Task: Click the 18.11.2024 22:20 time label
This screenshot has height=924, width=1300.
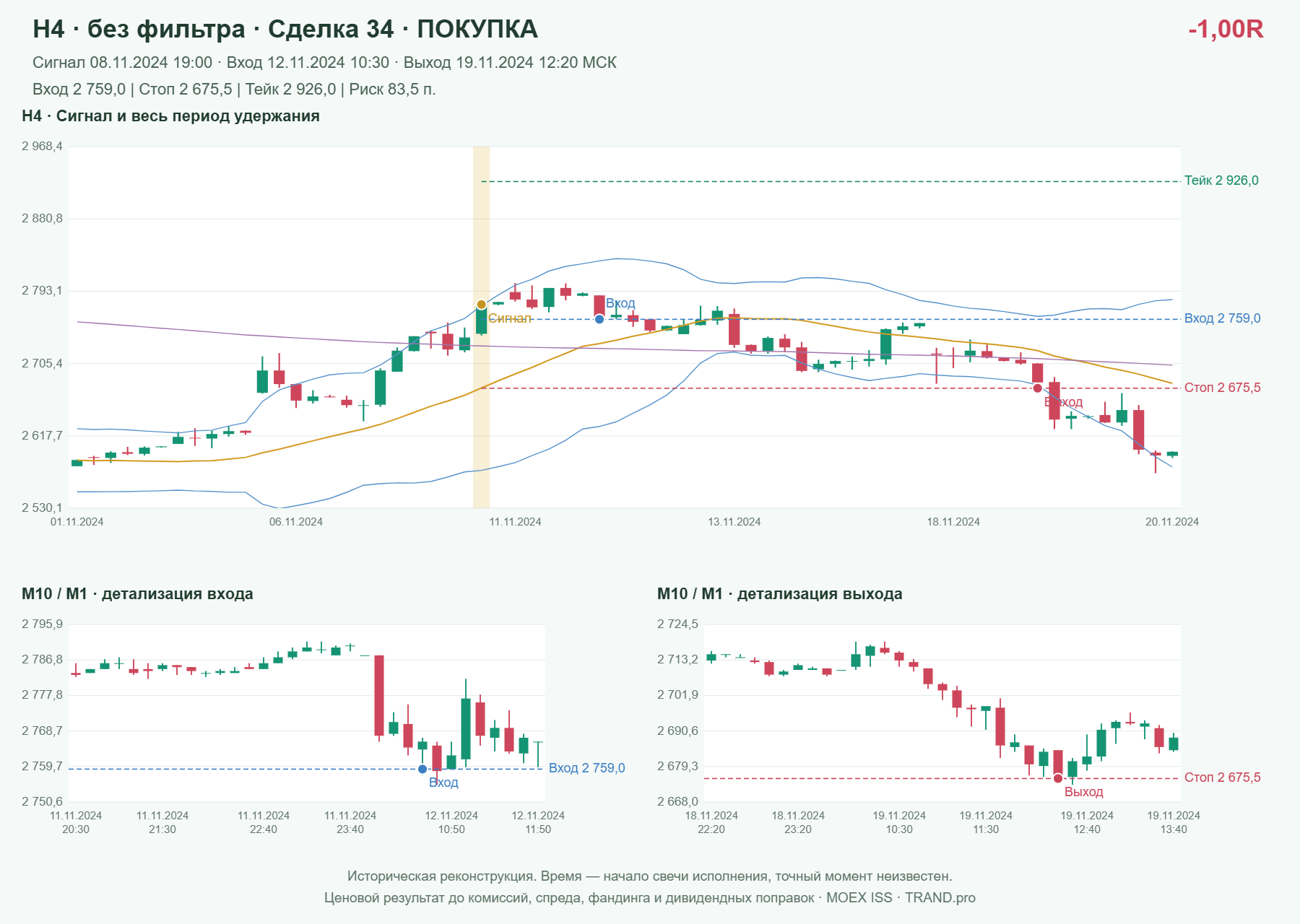Action: tap(711, 822)
